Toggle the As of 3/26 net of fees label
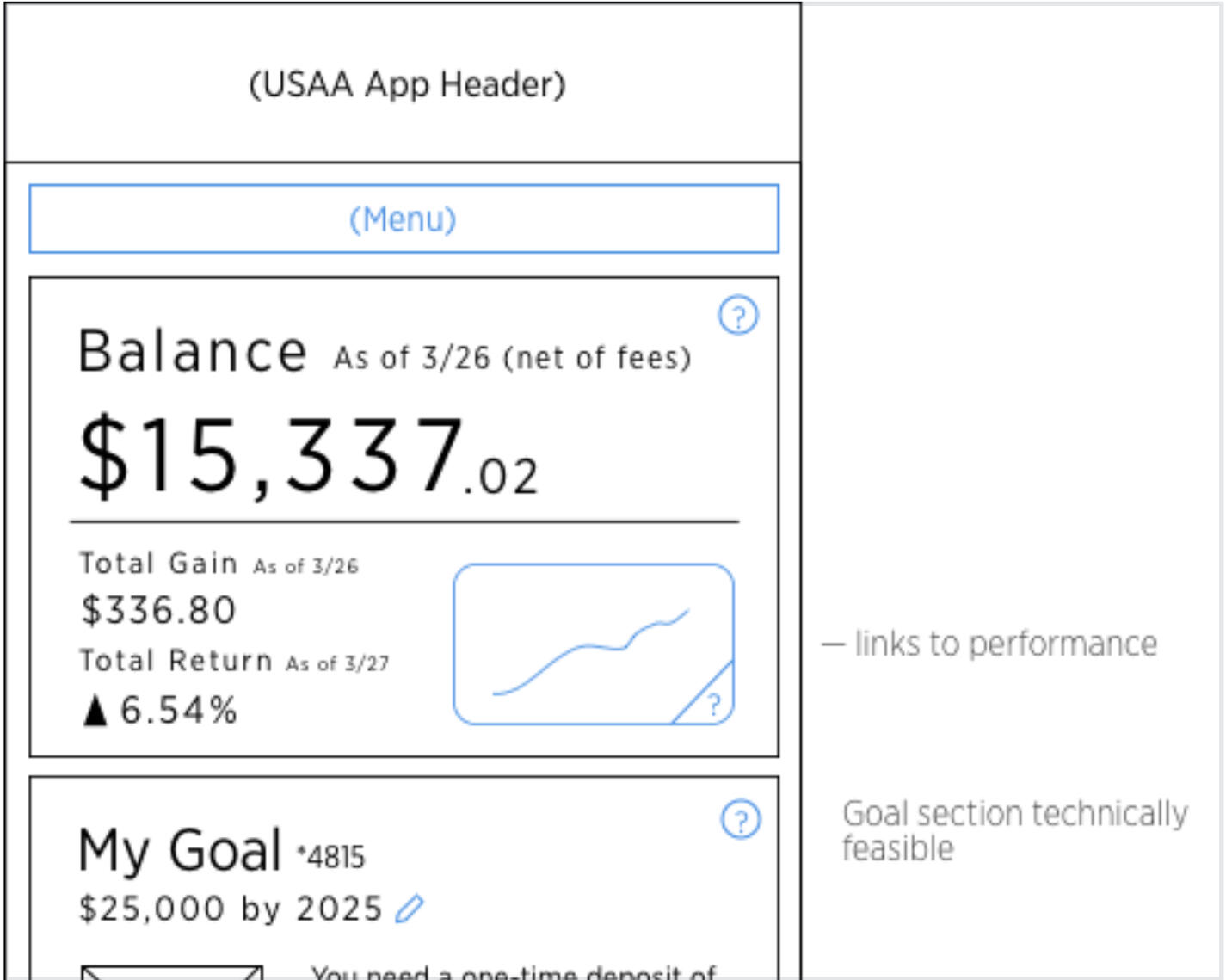The image size is (1226, 980). tap(510, 355)
